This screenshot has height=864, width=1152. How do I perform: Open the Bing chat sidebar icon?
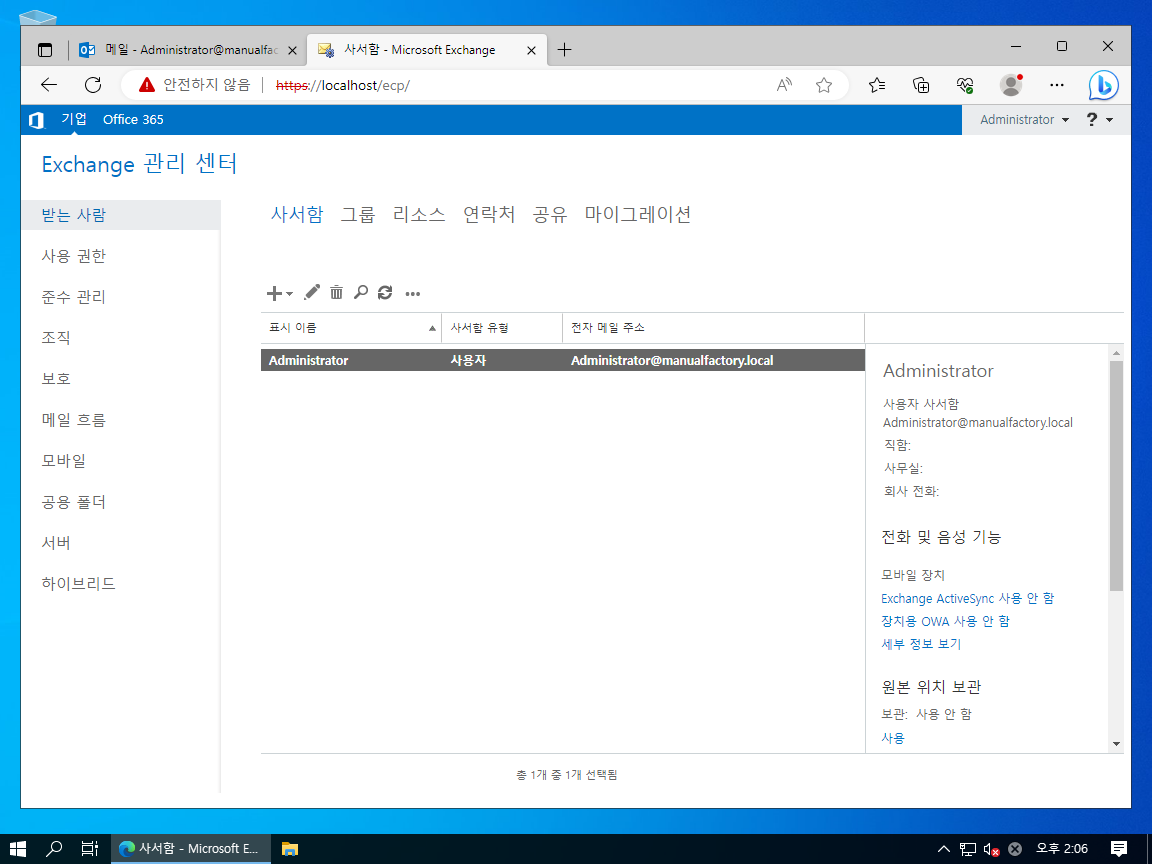(1104, 85)
